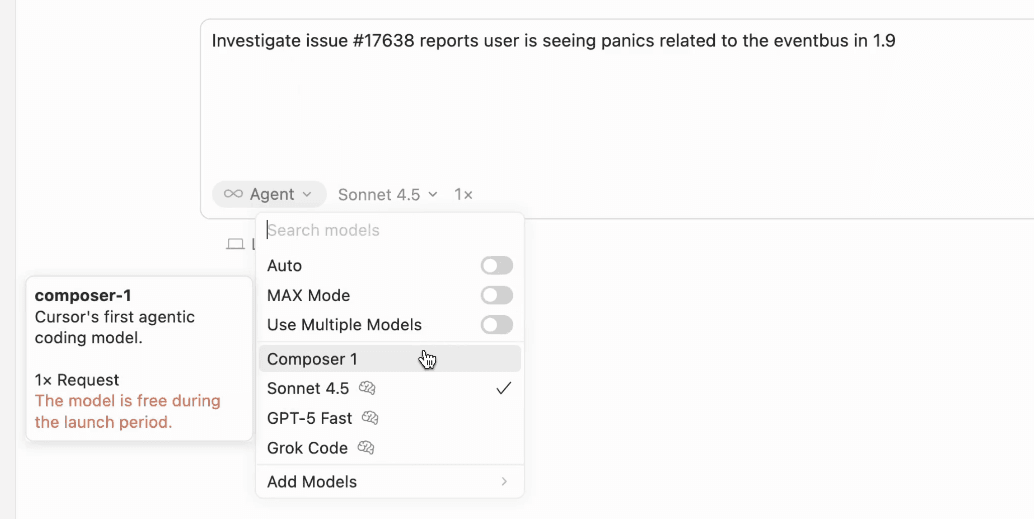
Task: Click the brain icon beside GPT-5 Fast
Action: [x=370, y=418]
